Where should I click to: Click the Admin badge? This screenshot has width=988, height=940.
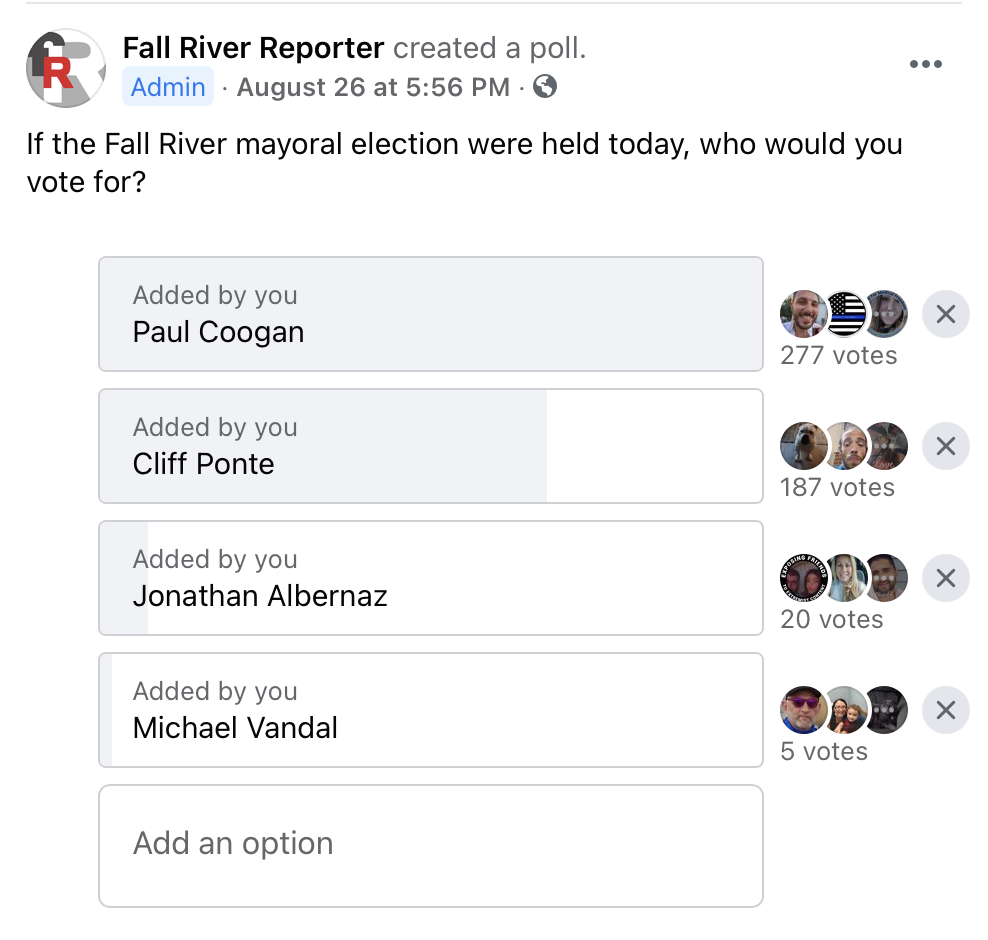168,86
